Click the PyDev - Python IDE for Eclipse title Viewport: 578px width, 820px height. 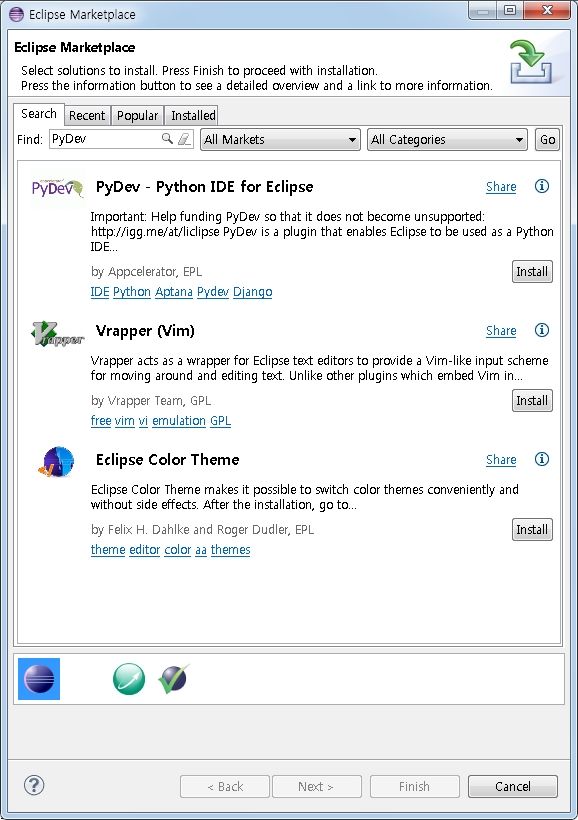[205, 187]
